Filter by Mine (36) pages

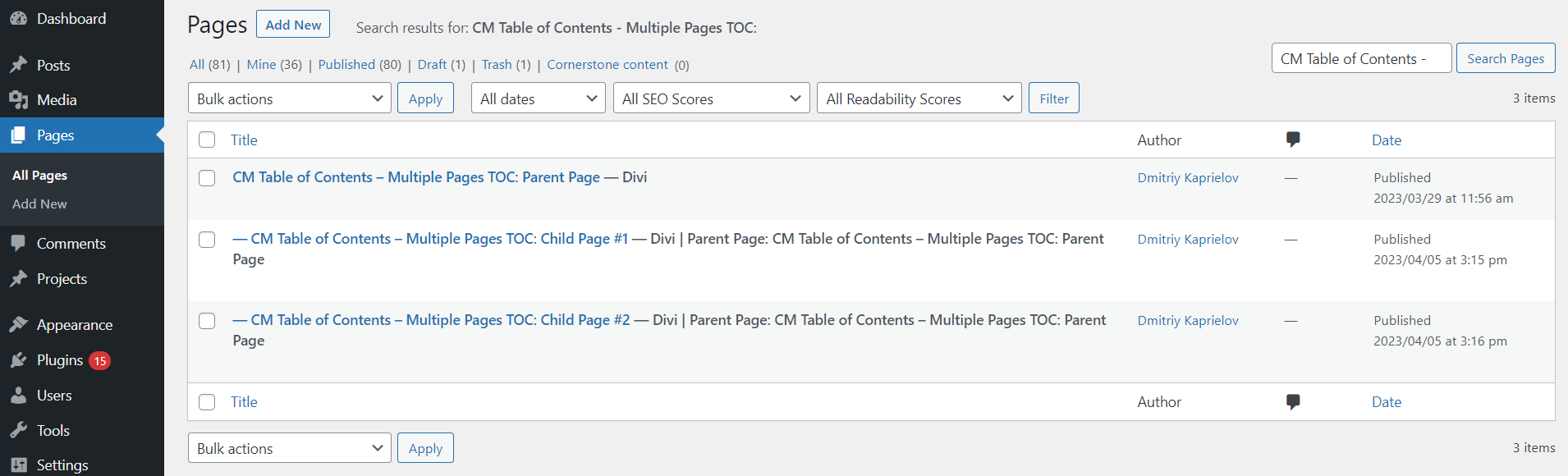(274, 65)
